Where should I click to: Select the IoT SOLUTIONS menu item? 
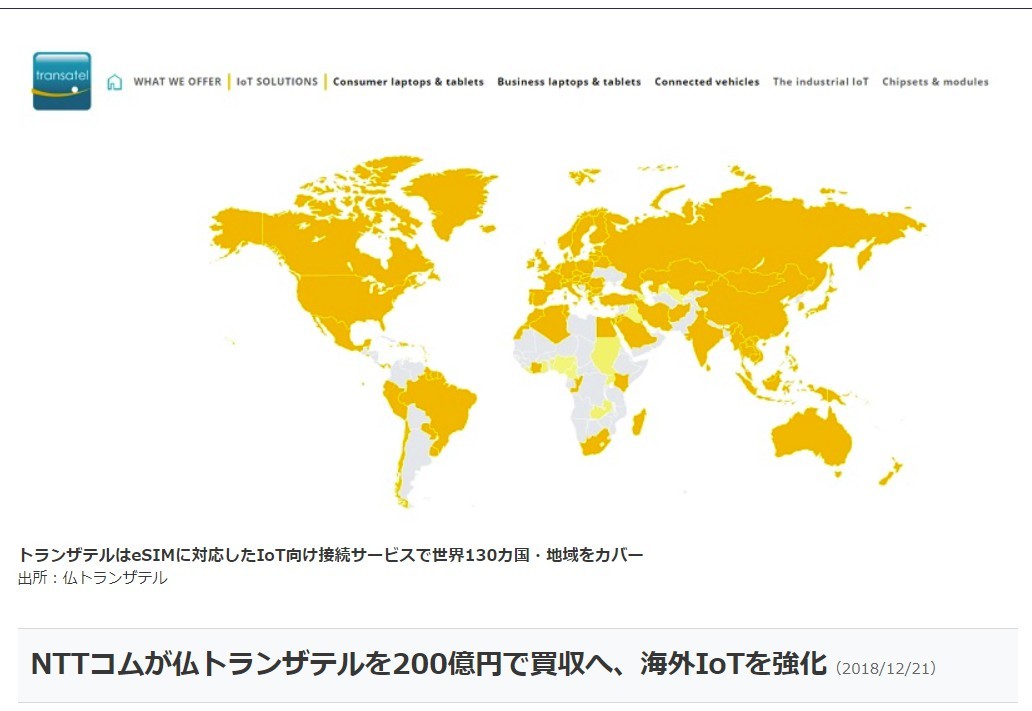click(x=277, y=82)
